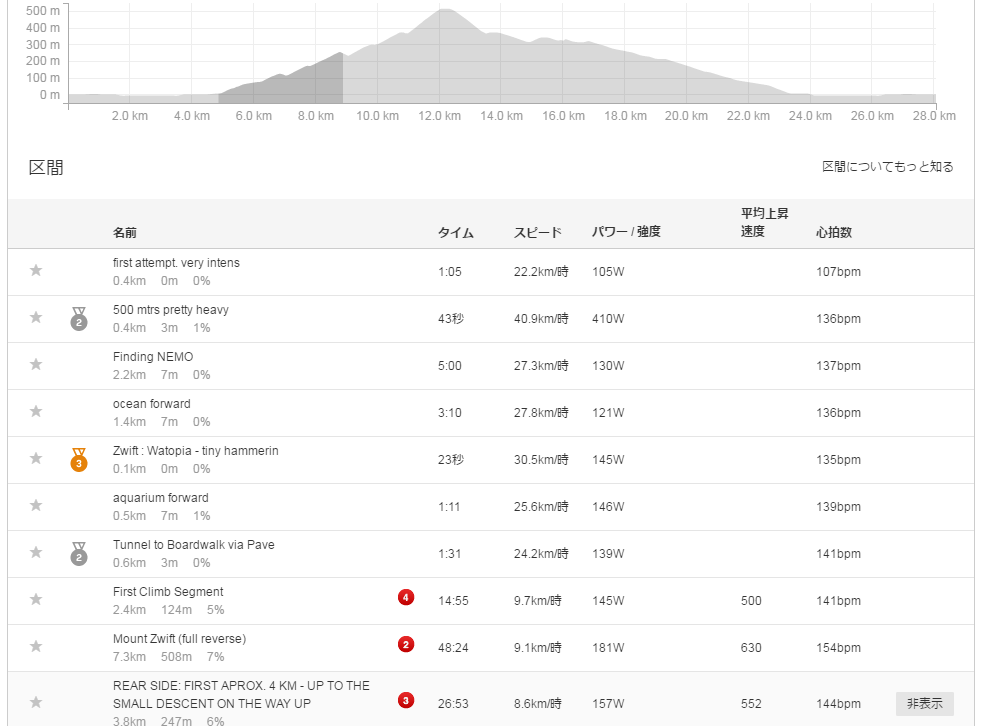Click the '区間' section heading
Image resolution: width=1008 pixels, height=726 pixels.
click(46, 167)
